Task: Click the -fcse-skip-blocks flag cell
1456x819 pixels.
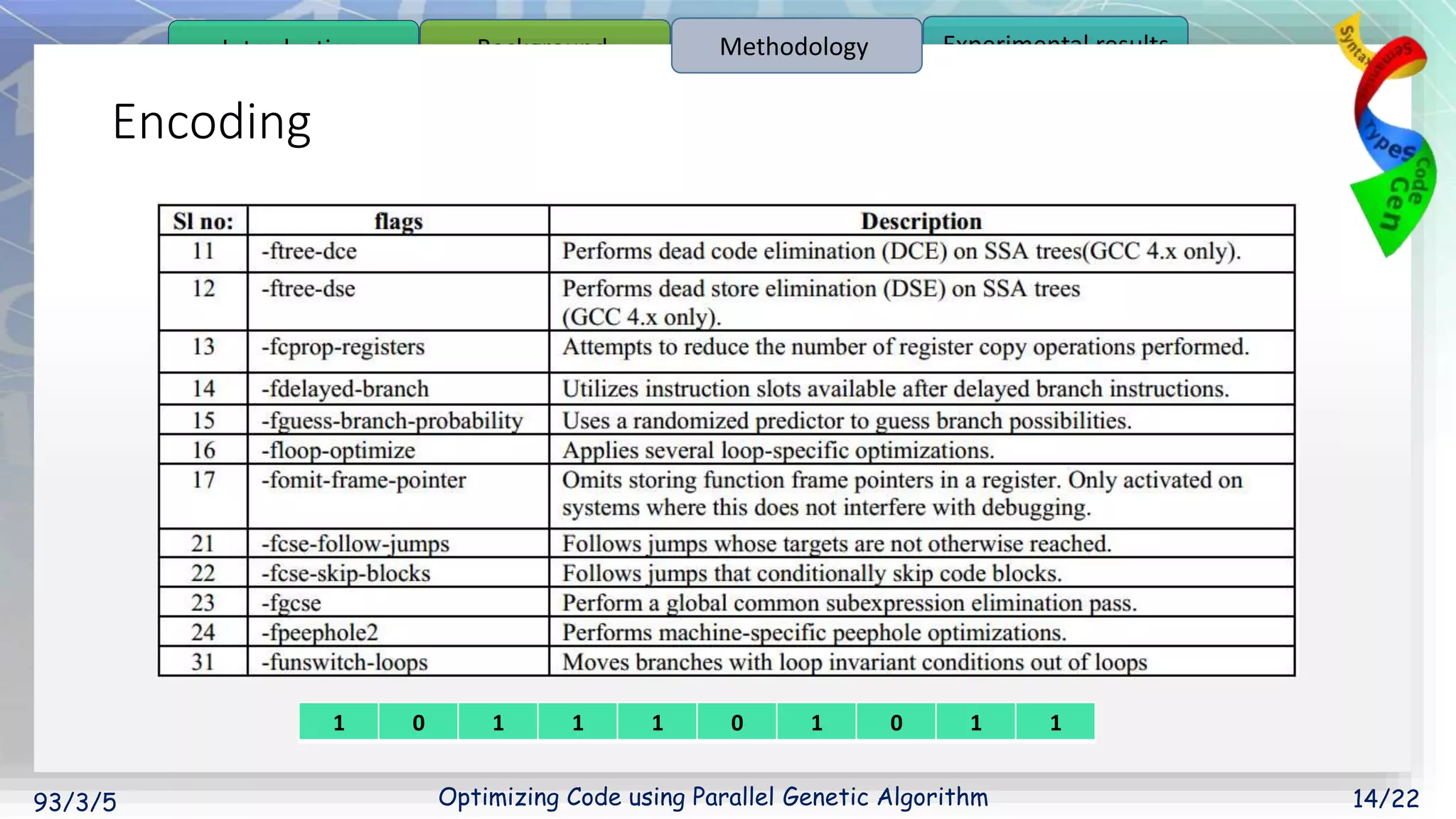Action: 398,573
